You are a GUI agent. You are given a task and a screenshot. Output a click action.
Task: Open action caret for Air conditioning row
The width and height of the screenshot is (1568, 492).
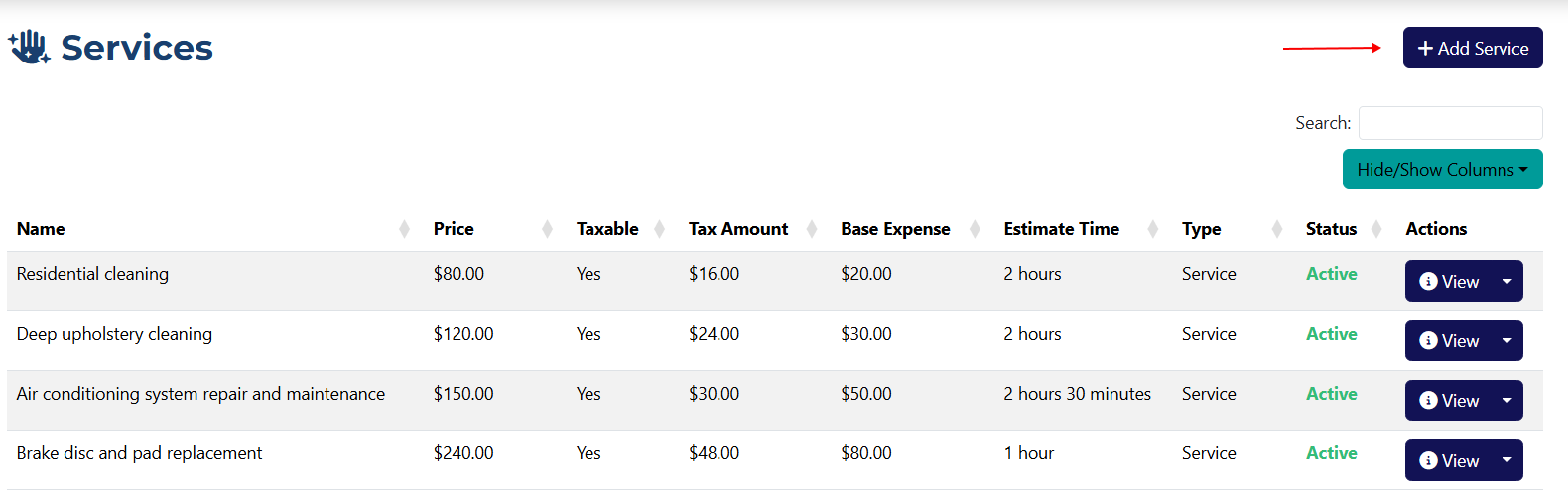coord(1507,401)
